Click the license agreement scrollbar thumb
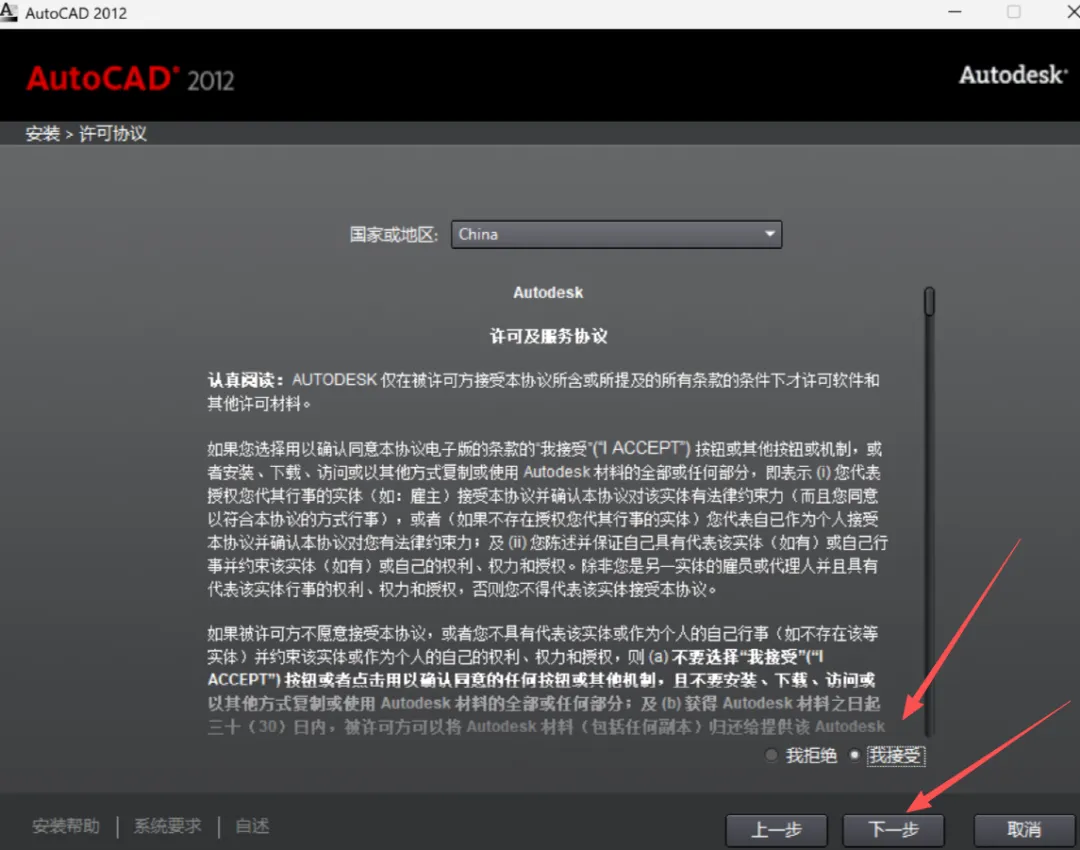Viewport: 1080px width, 850px height. (929, 302)
